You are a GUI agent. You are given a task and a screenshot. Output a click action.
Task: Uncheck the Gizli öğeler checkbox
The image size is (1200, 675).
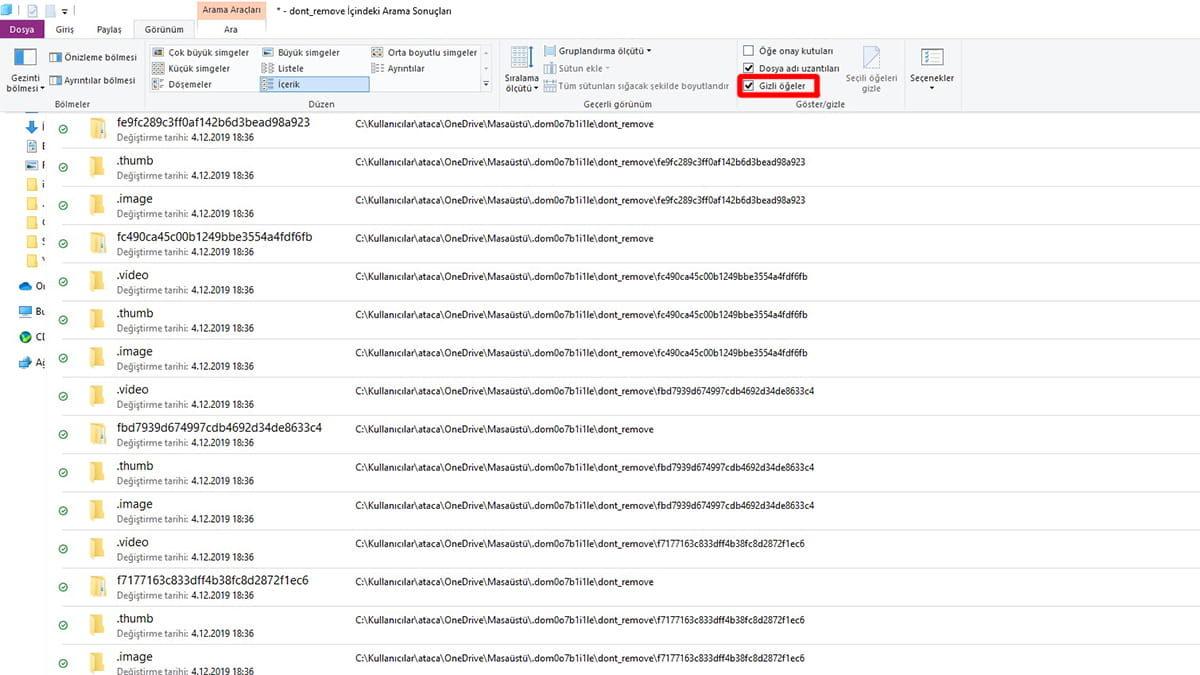coord(749,86)
